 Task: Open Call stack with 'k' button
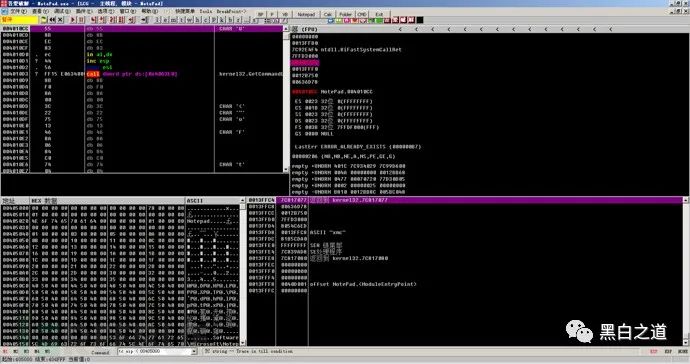tap(222, 20)
